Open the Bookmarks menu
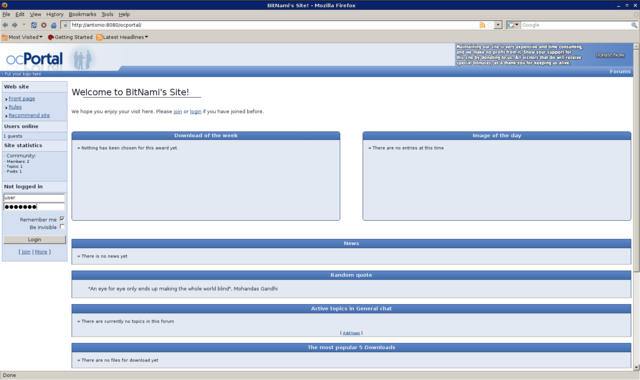640x380 pixels. pyautogui.click(x=82, y=14)
